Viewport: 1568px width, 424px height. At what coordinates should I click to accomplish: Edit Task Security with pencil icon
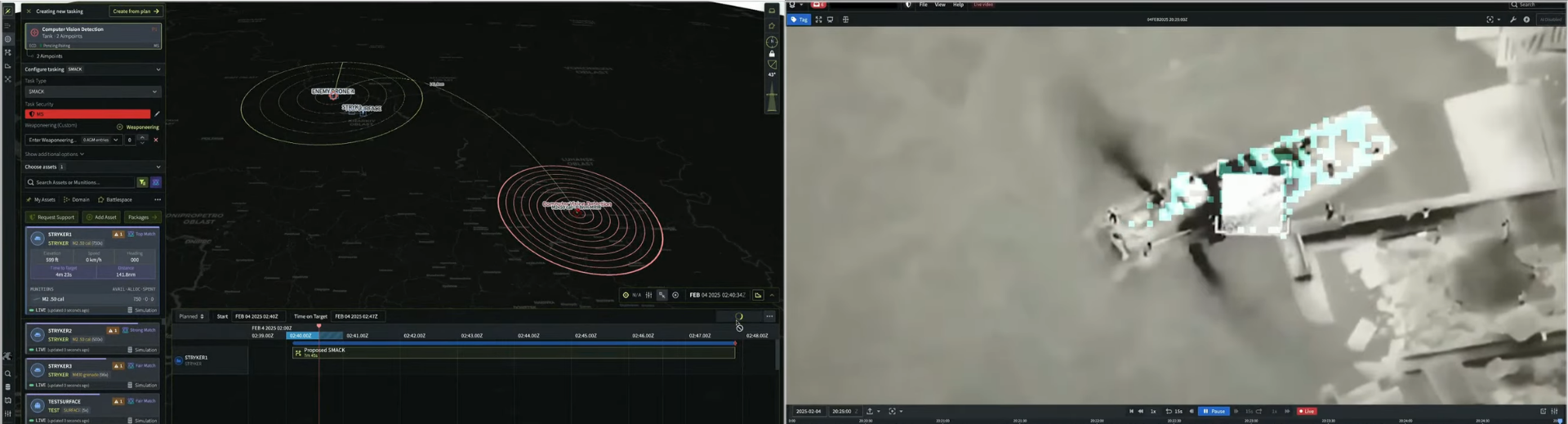click(157, 114)
